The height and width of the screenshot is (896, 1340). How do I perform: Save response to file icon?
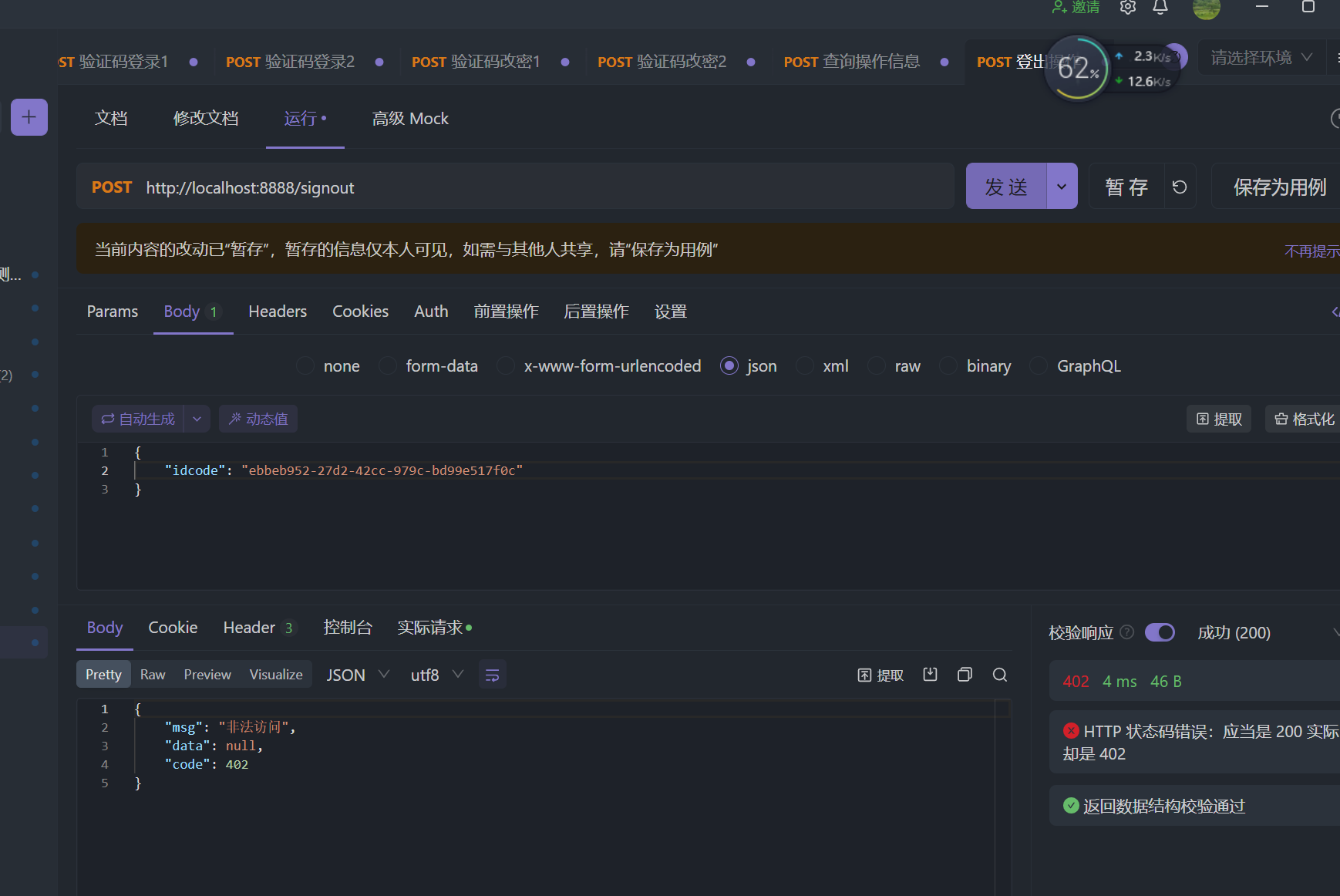click(x=931, y=675)
